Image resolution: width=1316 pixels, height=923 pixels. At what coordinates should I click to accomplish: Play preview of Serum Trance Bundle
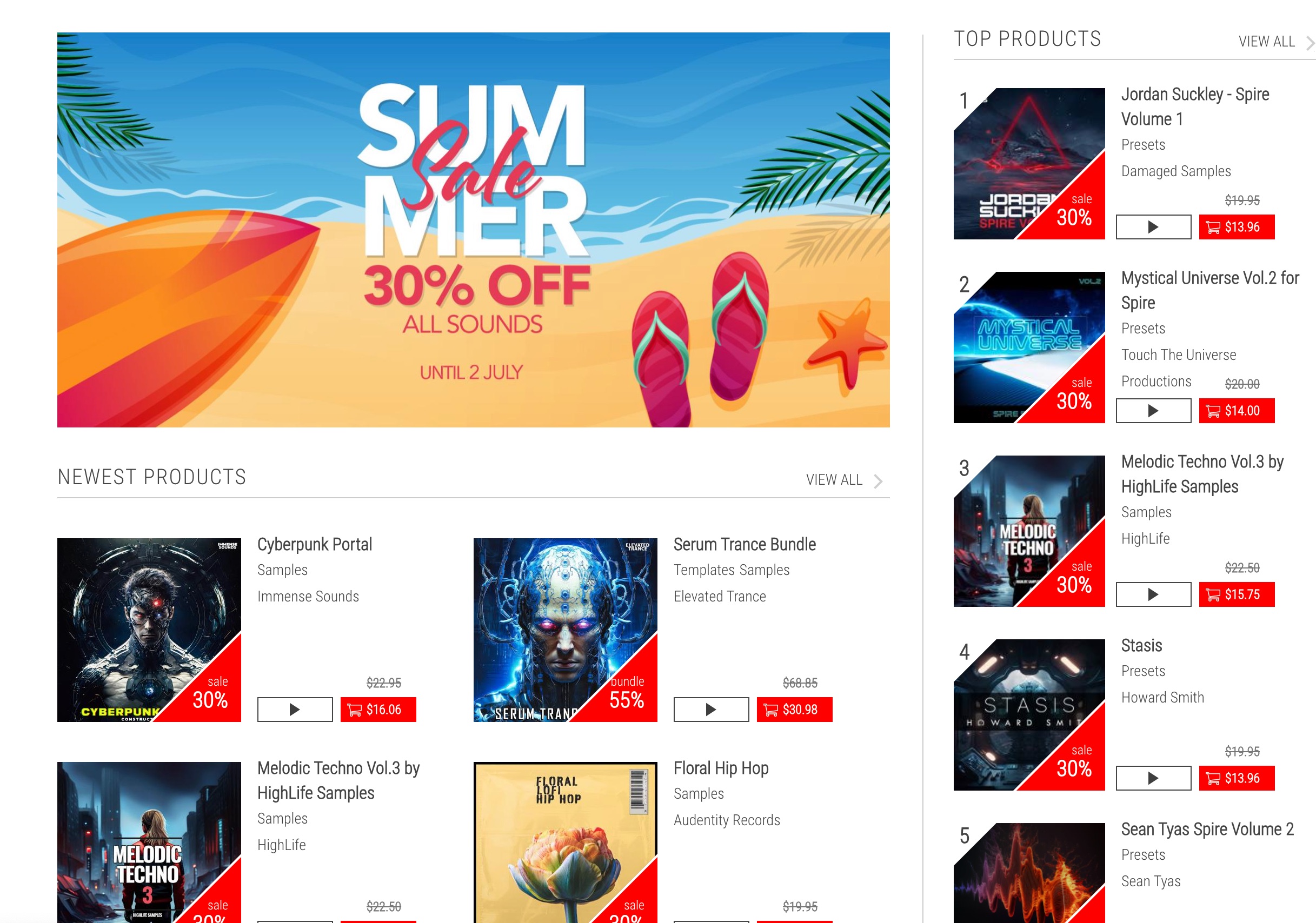[x=711, y=710]
